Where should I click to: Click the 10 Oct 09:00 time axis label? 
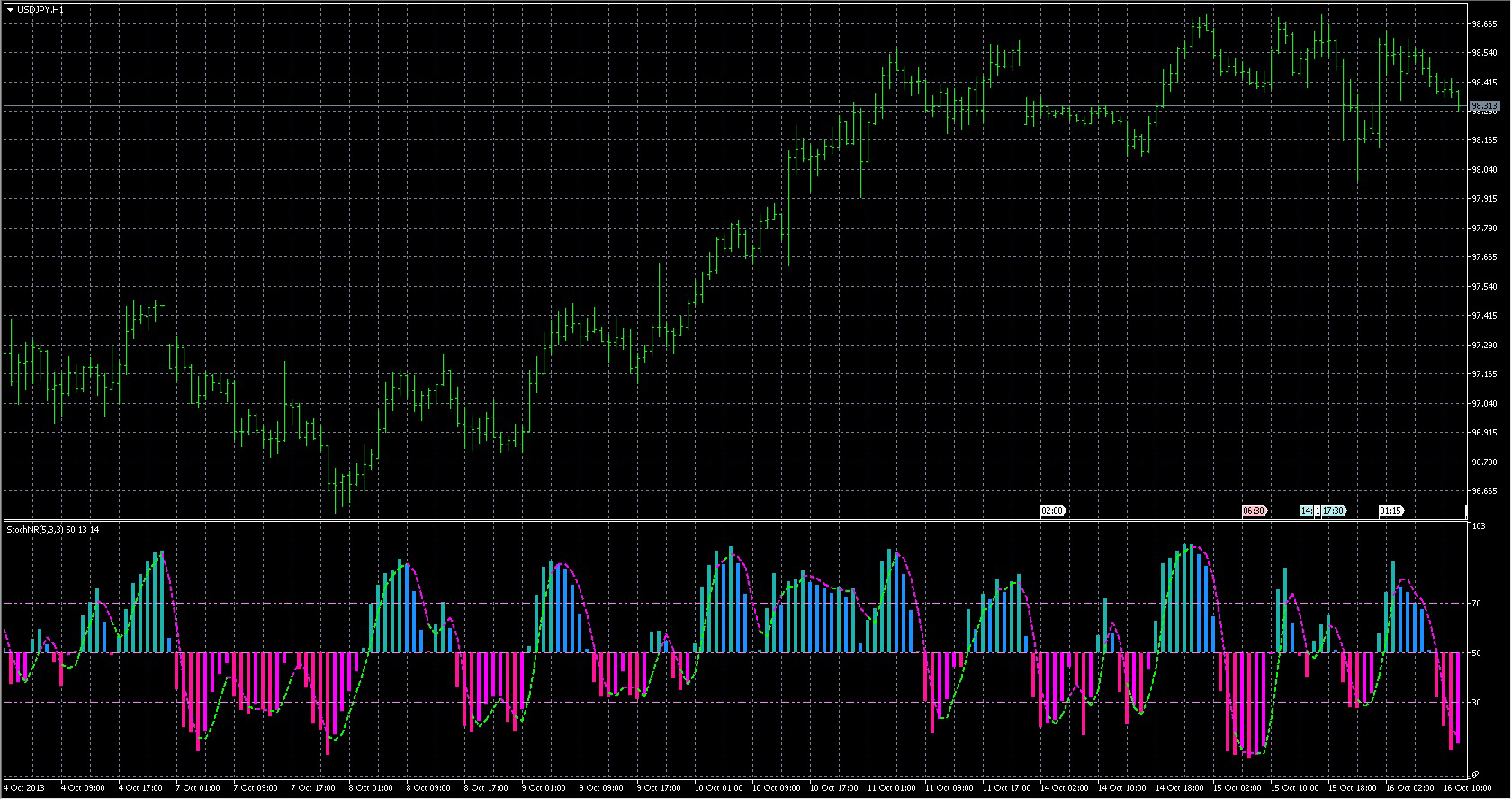[x=777, y=788]
